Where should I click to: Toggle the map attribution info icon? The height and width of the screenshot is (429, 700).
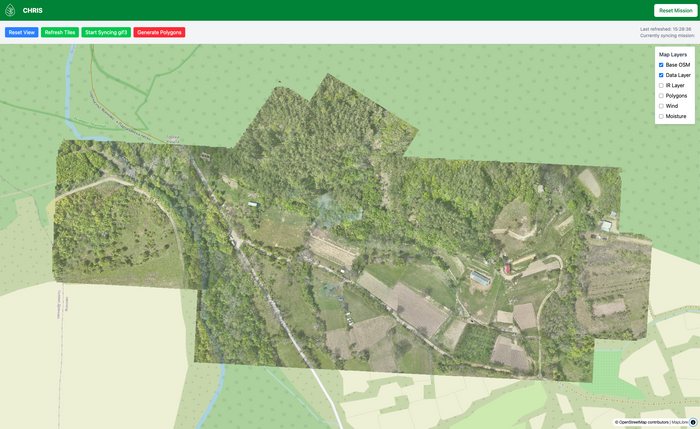(693, 422)
